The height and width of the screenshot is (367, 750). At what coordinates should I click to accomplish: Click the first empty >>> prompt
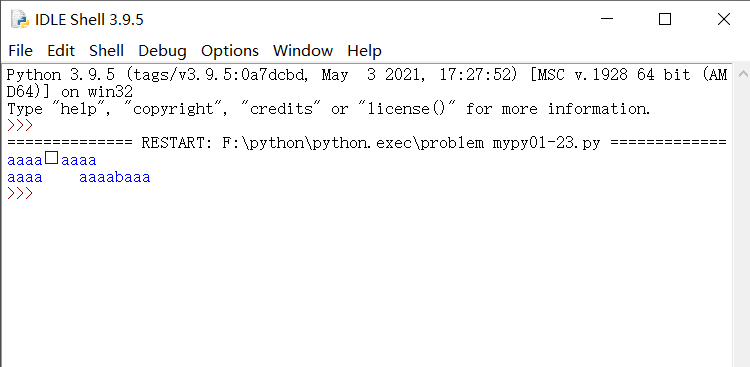tap(20, 125)
